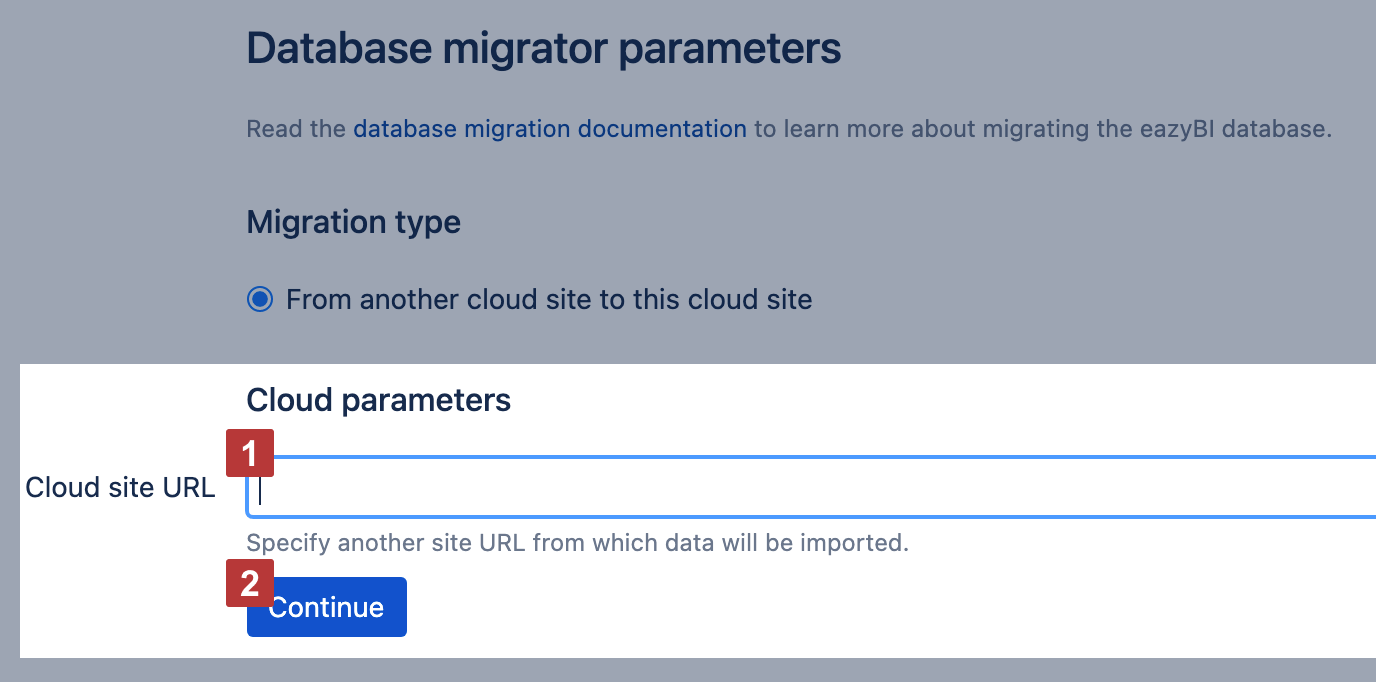Click the middle of the URL text box
Screen dimensions: 1376x682
812,488
